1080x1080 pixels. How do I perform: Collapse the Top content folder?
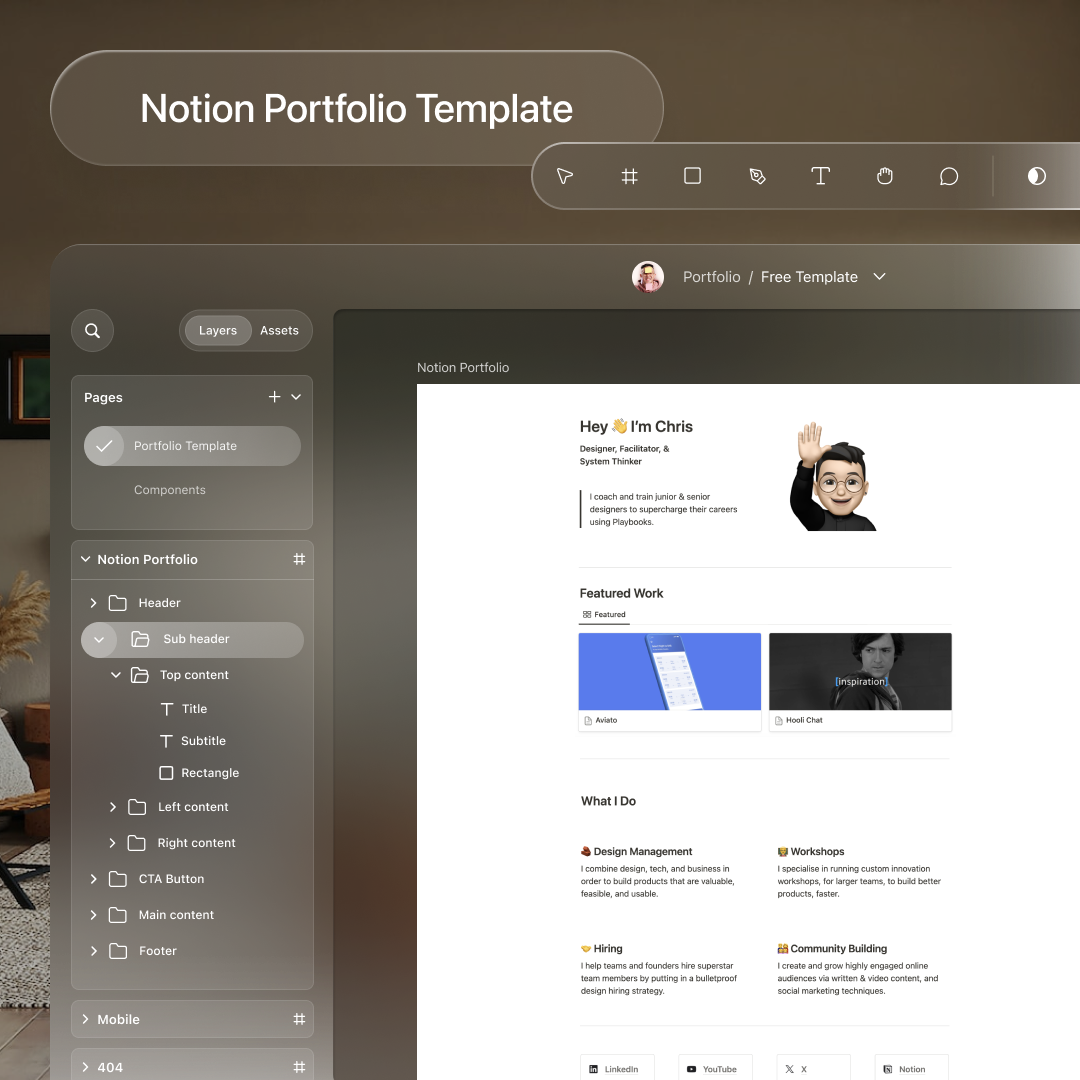point(115,675)
